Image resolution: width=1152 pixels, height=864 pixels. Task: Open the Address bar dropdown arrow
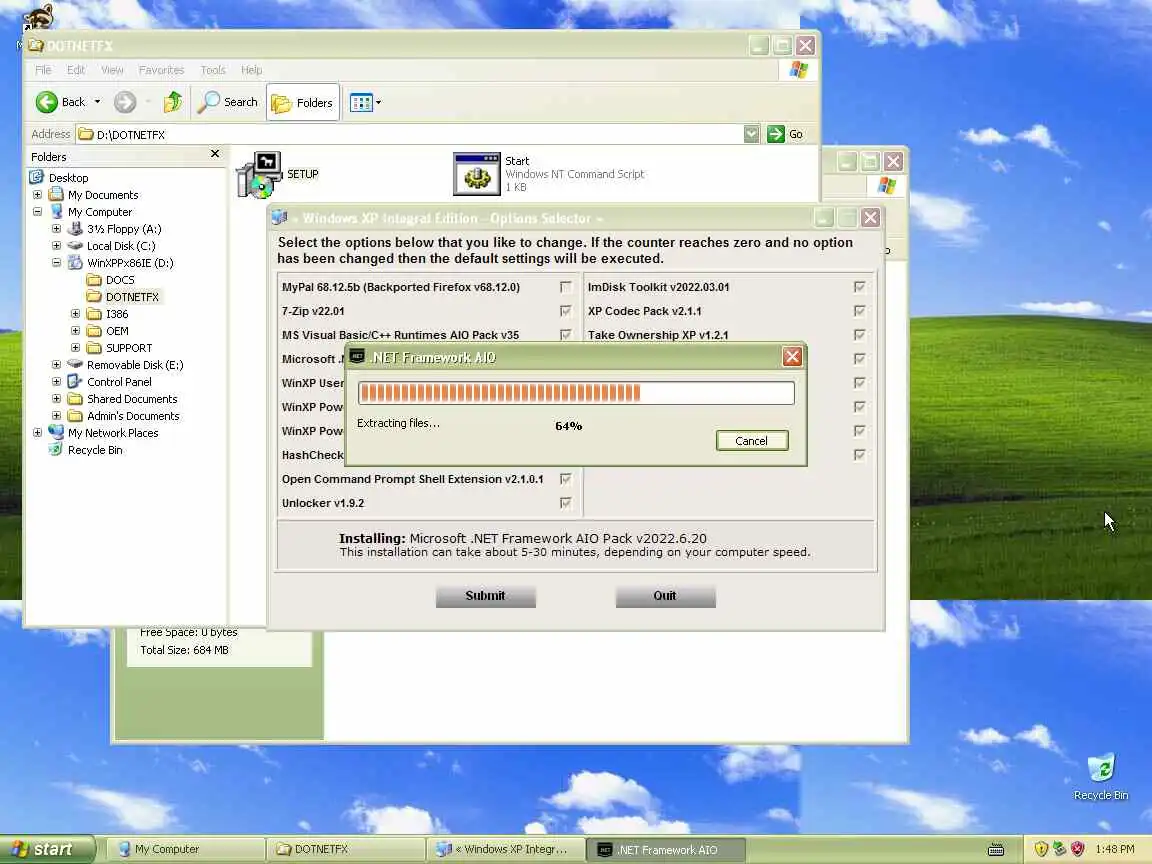point(751,134)
